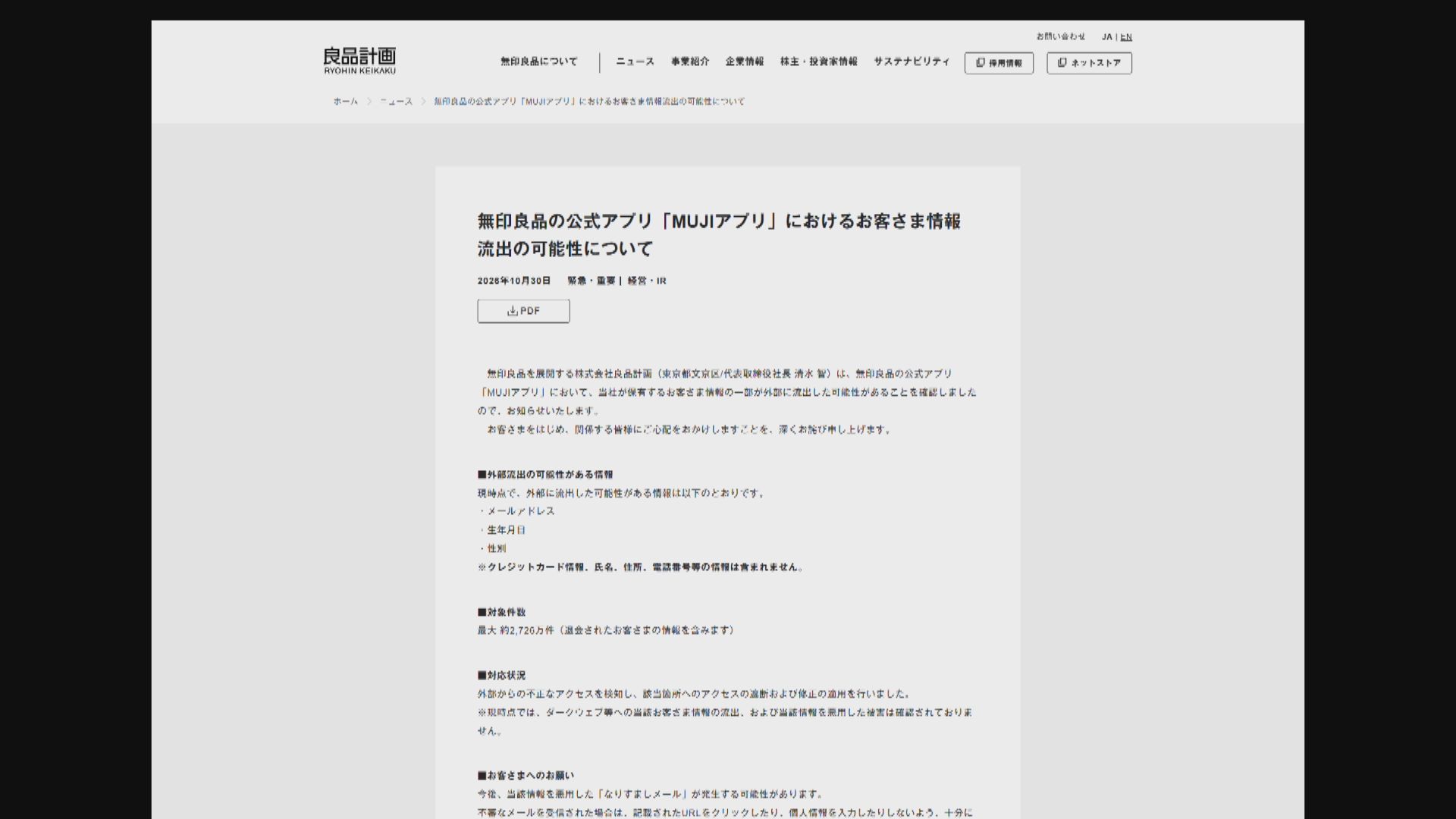Viewport: 1456px width, 819px height.
Task: Click the ■対応状況 heading
Action: [501, 675]
